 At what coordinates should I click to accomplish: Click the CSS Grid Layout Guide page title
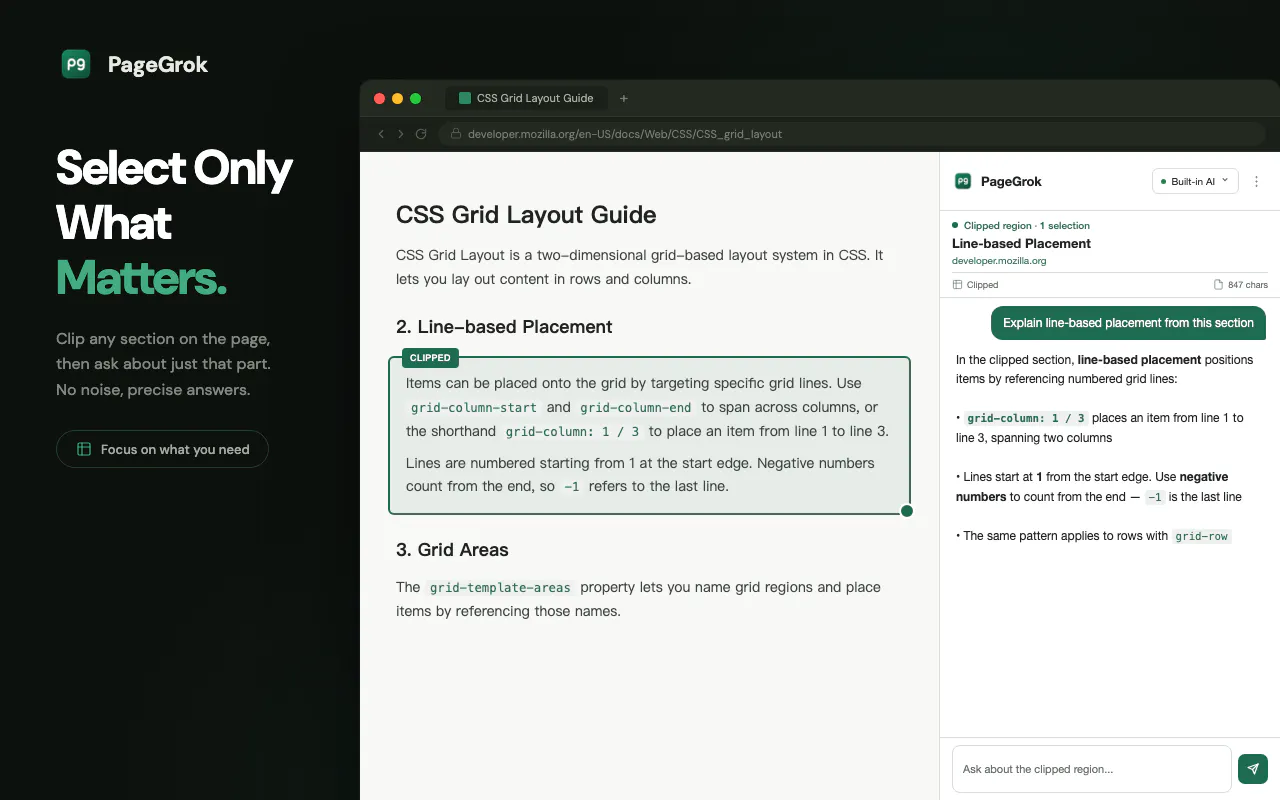pos(526,215)
